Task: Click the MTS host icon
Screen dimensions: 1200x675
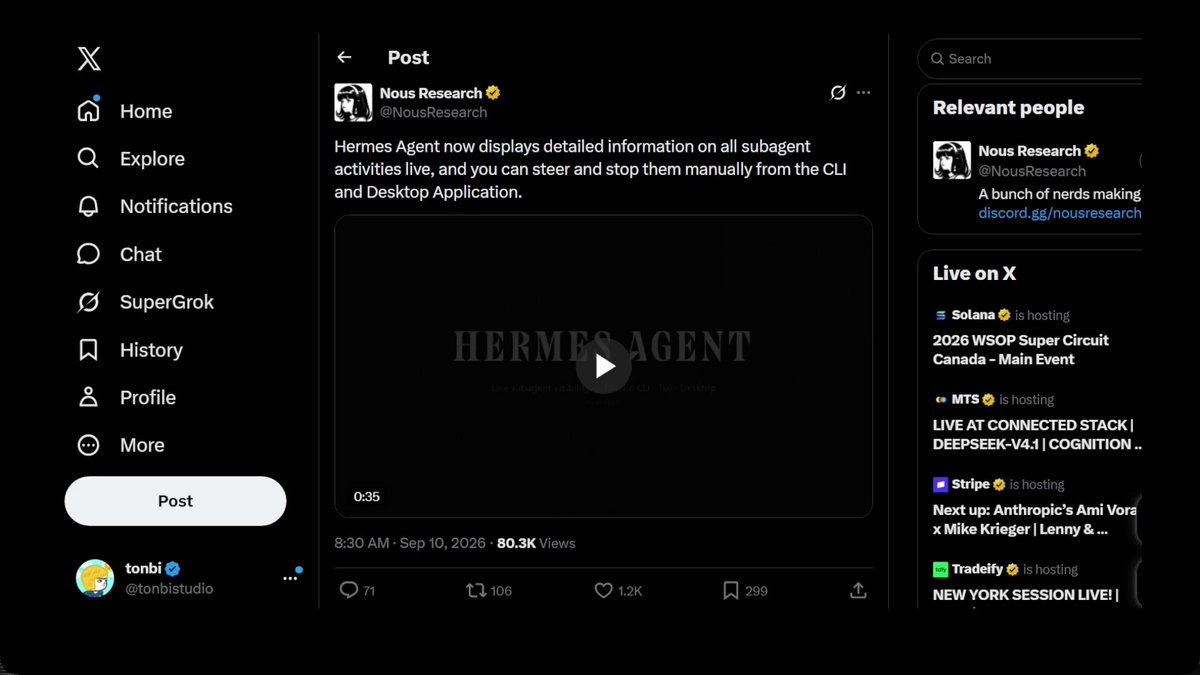Action: point(940,399)
